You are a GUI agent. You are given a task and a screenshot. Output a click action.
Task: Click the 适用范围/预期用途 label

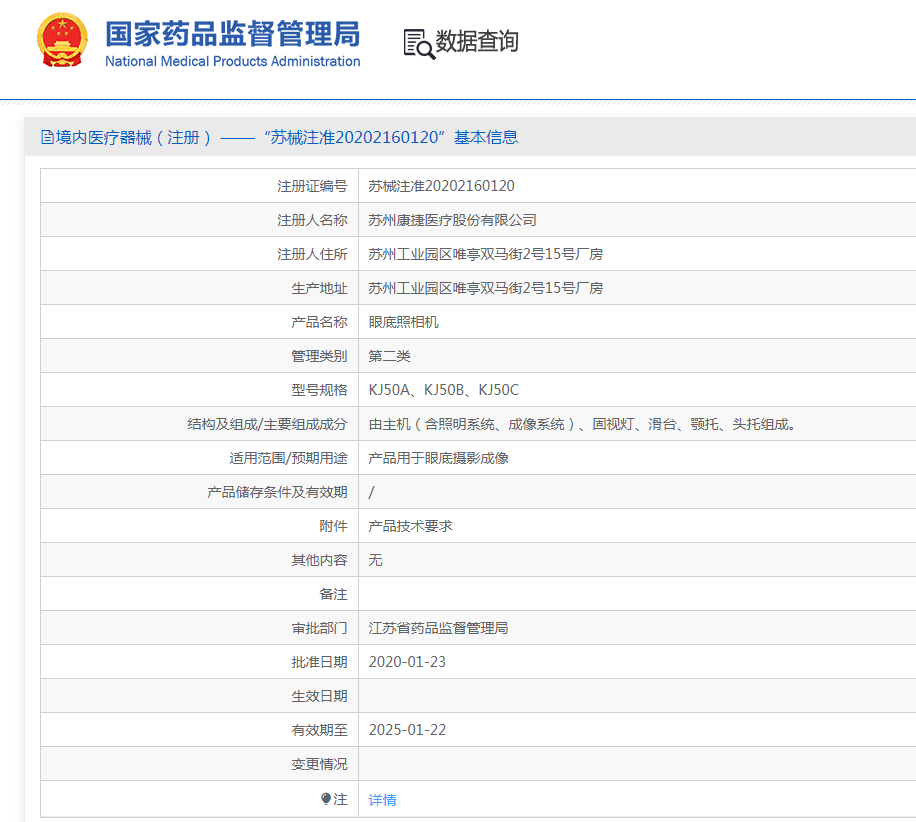tap(288, 458)
